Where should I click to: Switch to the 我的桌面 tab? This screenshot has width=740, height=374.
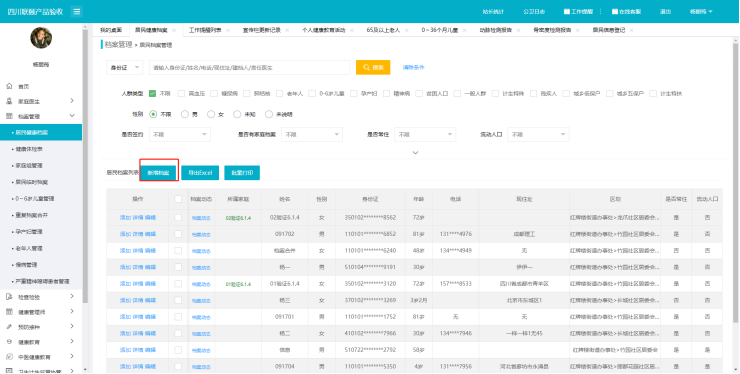click(x=111, y=30)
